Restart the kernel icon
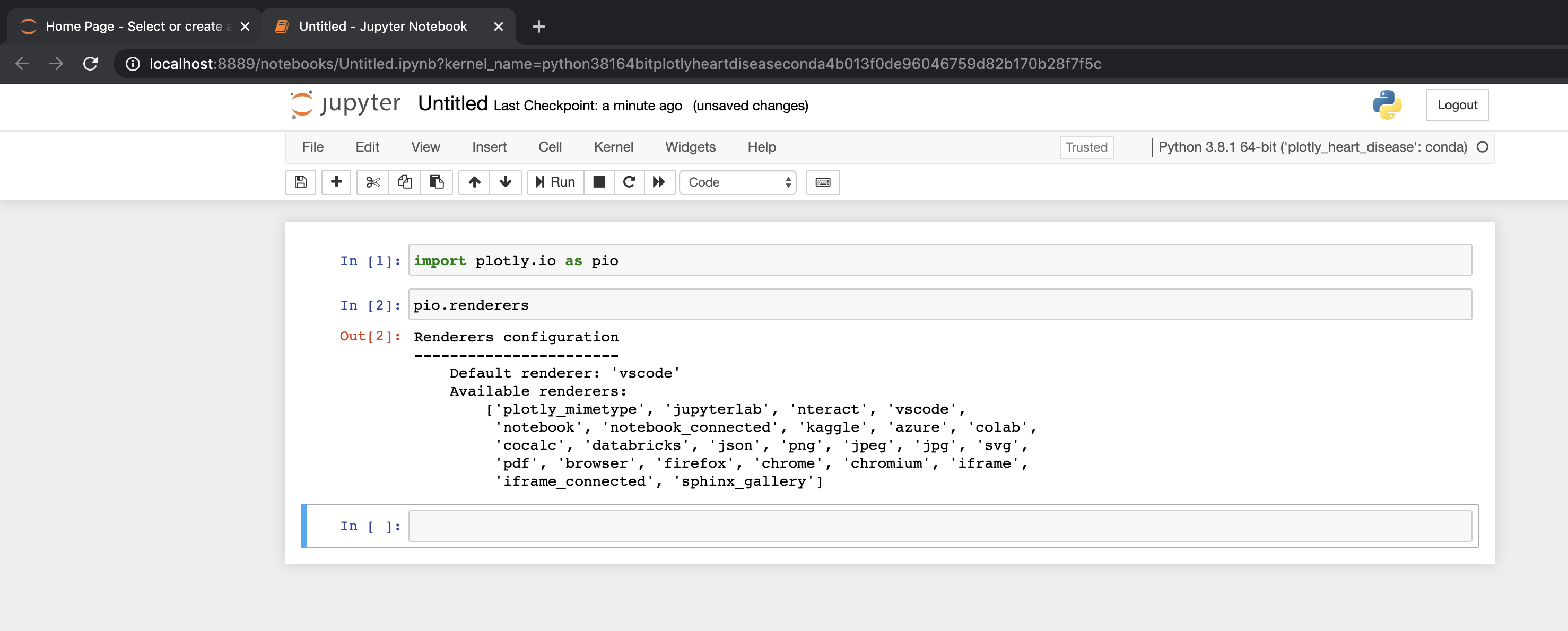This screenshot has height=631, width=1568. pyautogui.click(x=629, y=182)
